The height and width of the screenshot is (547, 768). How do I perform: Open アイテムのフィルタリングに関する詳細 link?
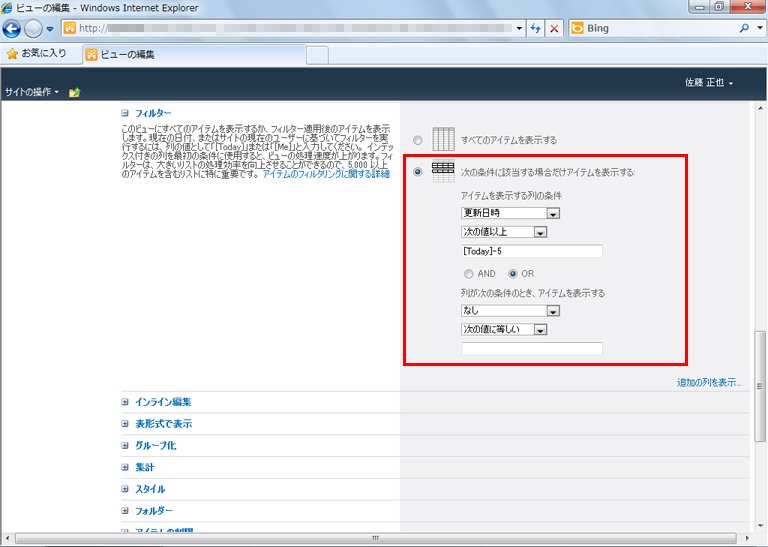pos(326,174)
